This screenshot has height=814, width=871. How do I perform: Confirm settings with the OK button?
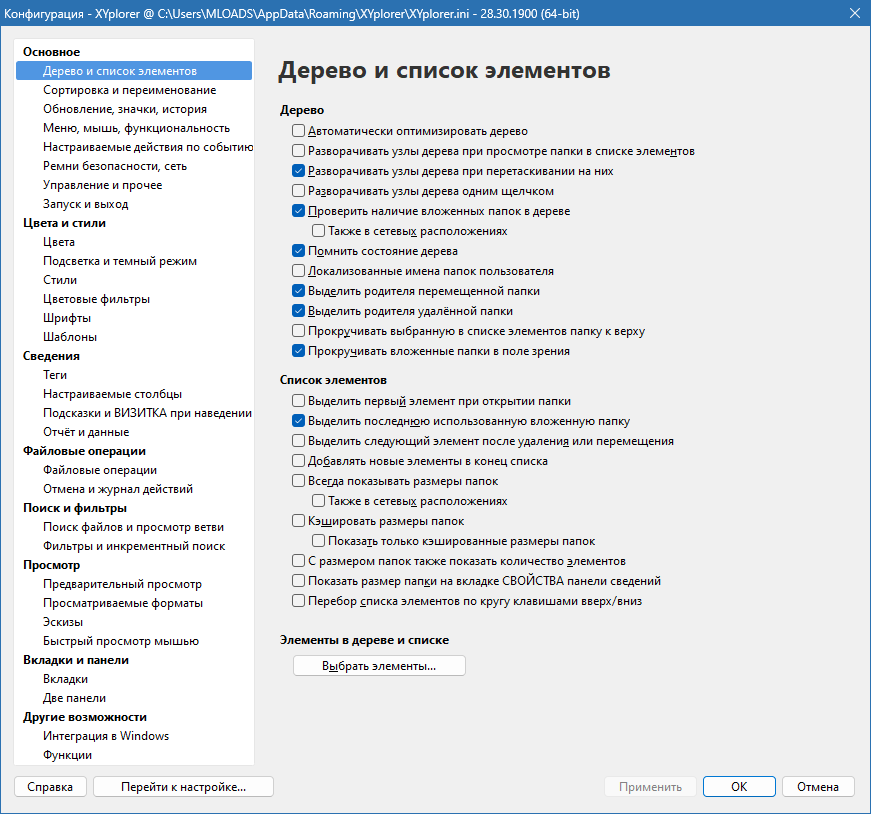pos(739,787)
